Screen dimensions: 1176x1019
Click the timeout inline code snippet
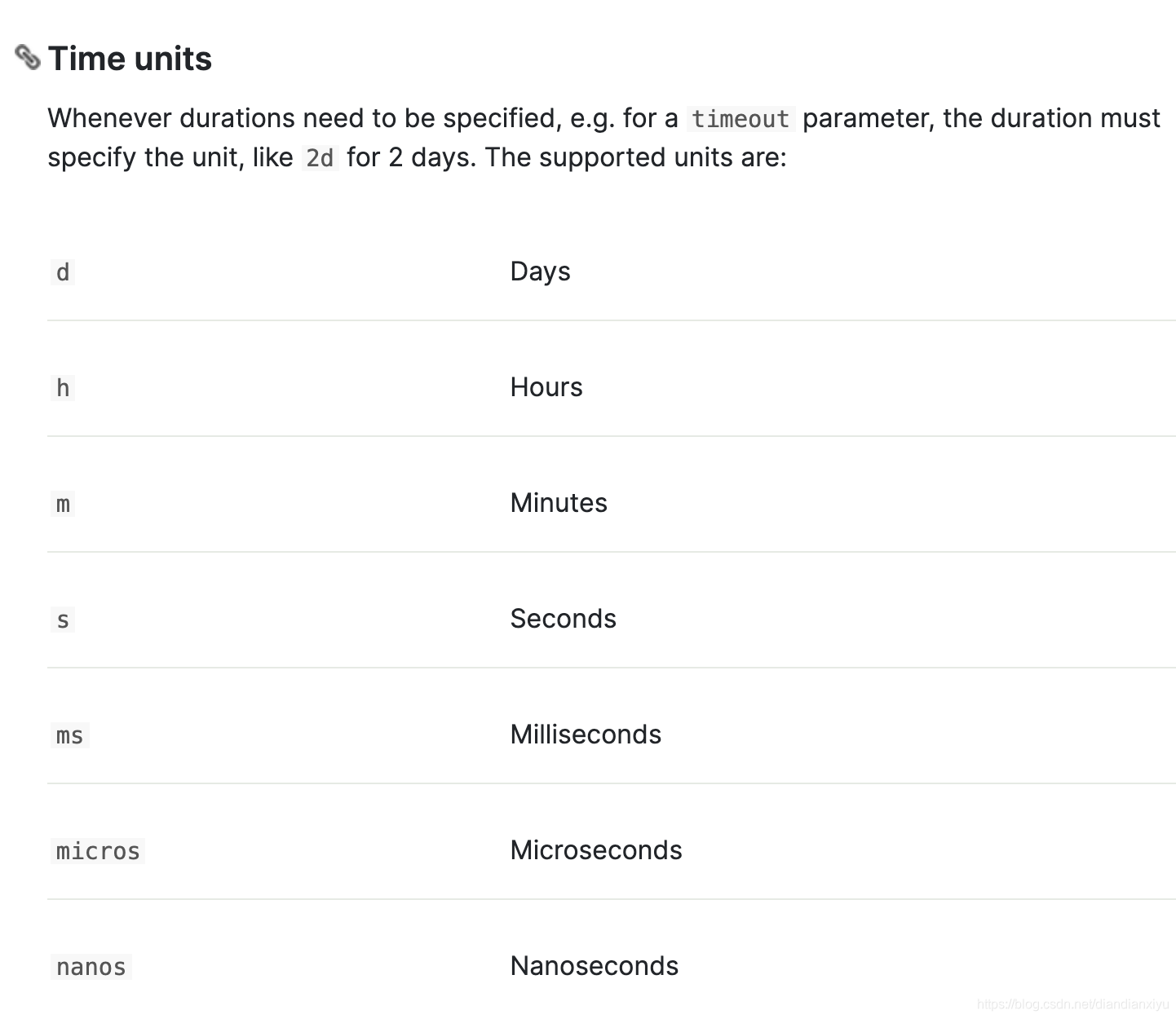pyautogui.click(x=741, y=119)
